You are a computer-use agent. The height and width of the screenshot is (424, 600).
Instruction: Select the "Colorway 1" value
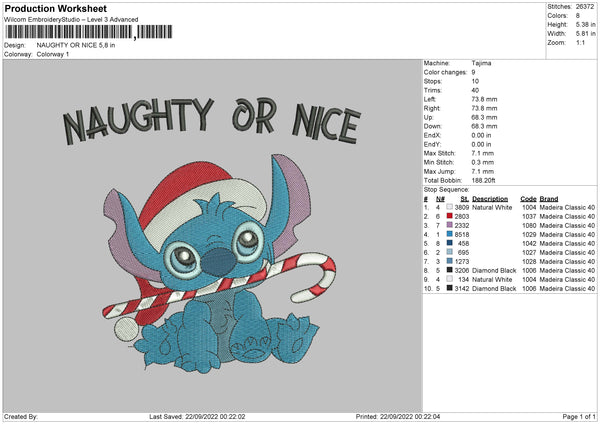53,54
